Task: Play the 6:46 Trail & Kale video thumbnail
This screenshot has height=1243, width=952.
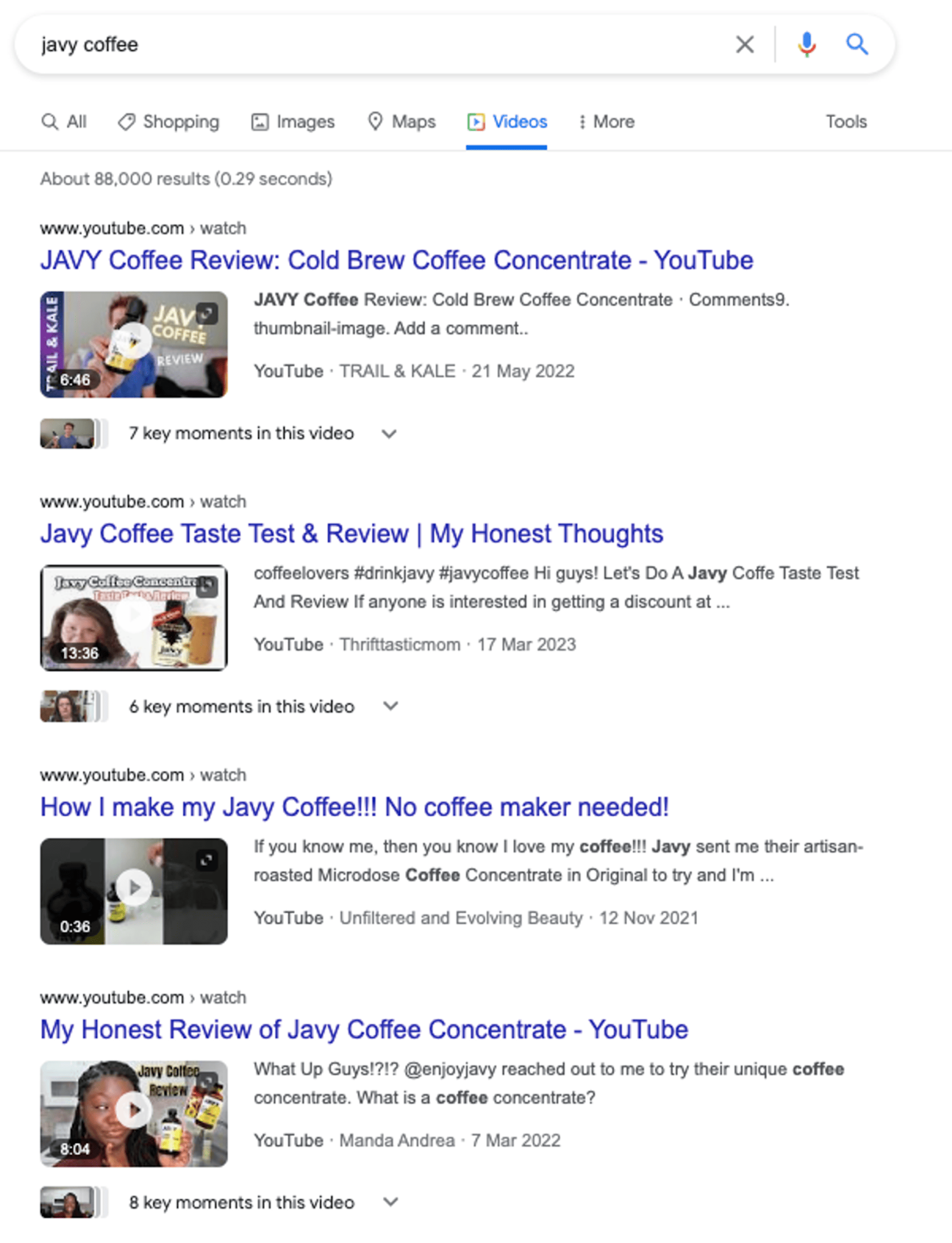Action: tap(134, 345)
